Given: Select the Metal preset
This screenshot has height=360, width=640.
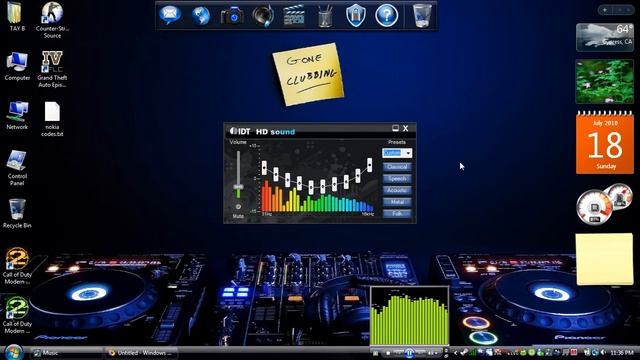Looking at the screenshot, I should pyautogui.click(x=397, y=202).
